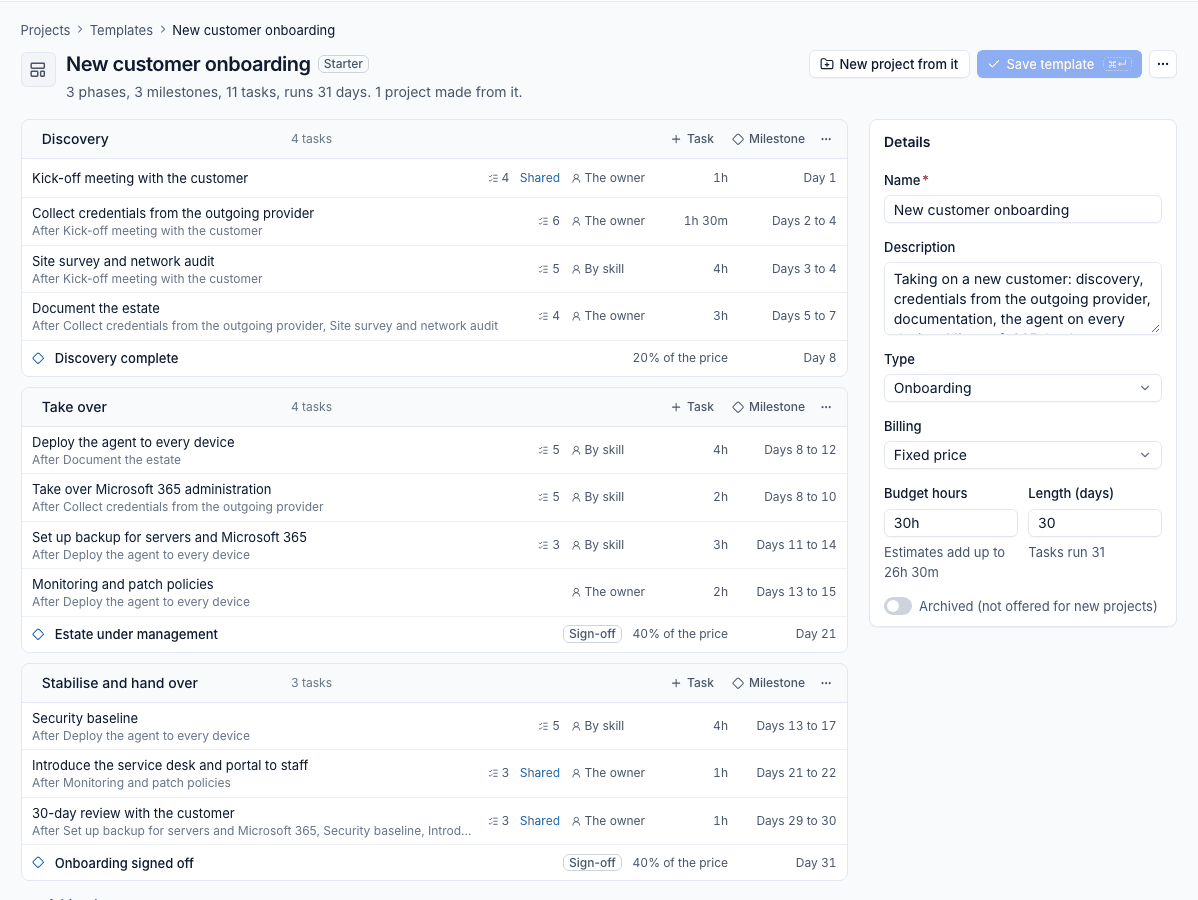Click the Sign-off badge on Estate under management

592,634
